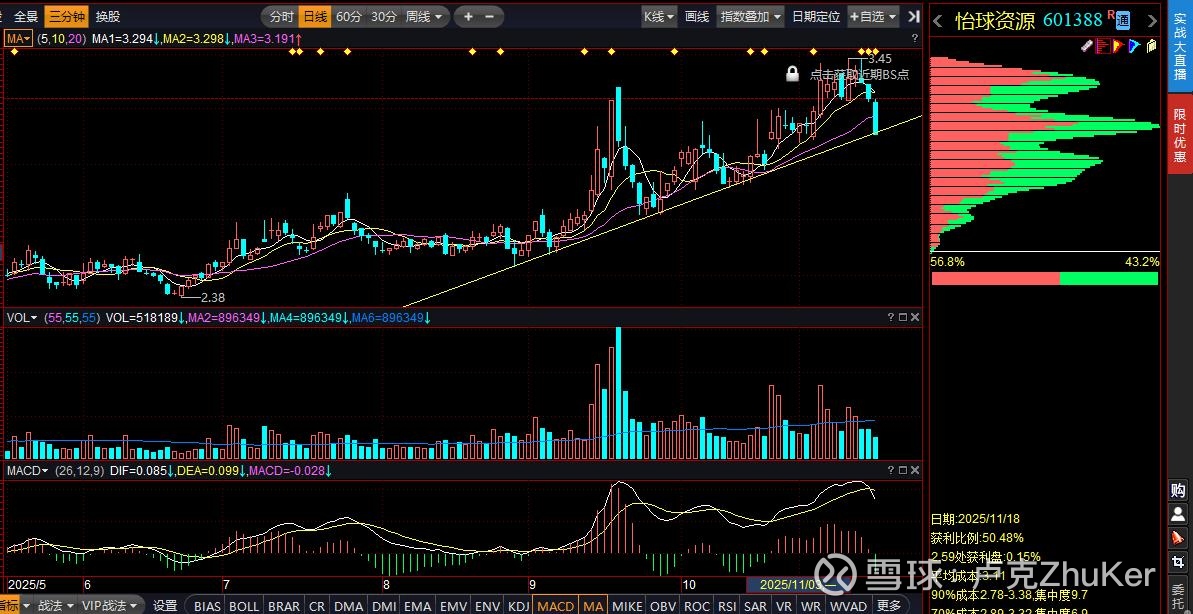Toggle the 三分钟 view mode
1193x614 pixels.
pyautogui.click(x=67, y=17)
